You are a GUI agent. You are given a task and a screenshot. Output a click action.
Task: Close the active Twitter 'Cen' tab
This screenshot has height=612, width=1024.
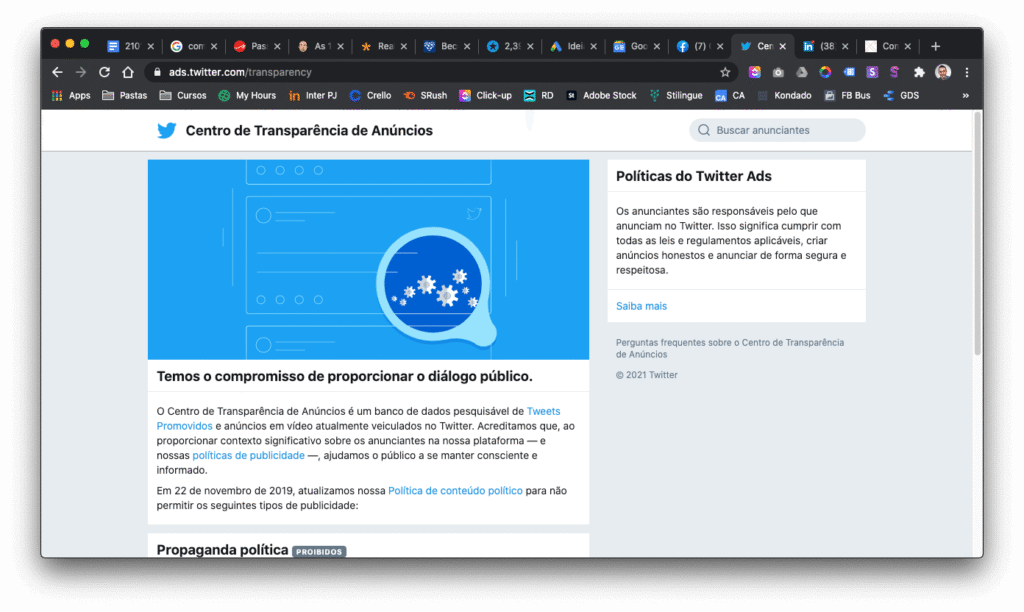(782, 46)
